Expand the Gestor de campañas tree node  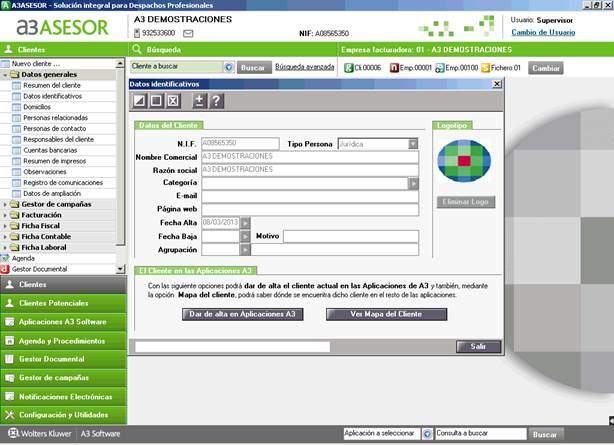[x=5, y=204]
